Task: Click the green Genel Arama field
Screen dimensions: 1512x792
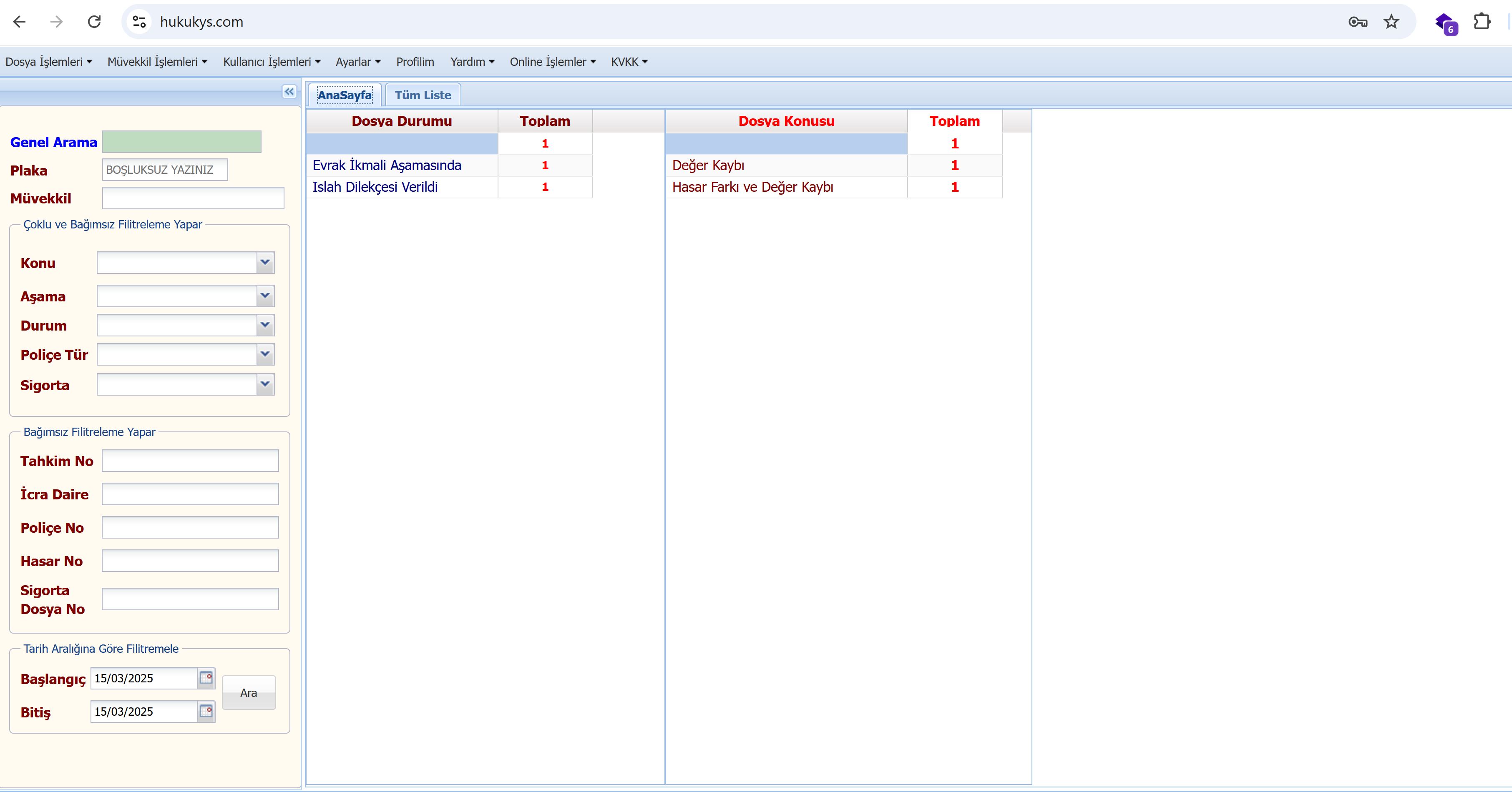Action: click(182, 142)
